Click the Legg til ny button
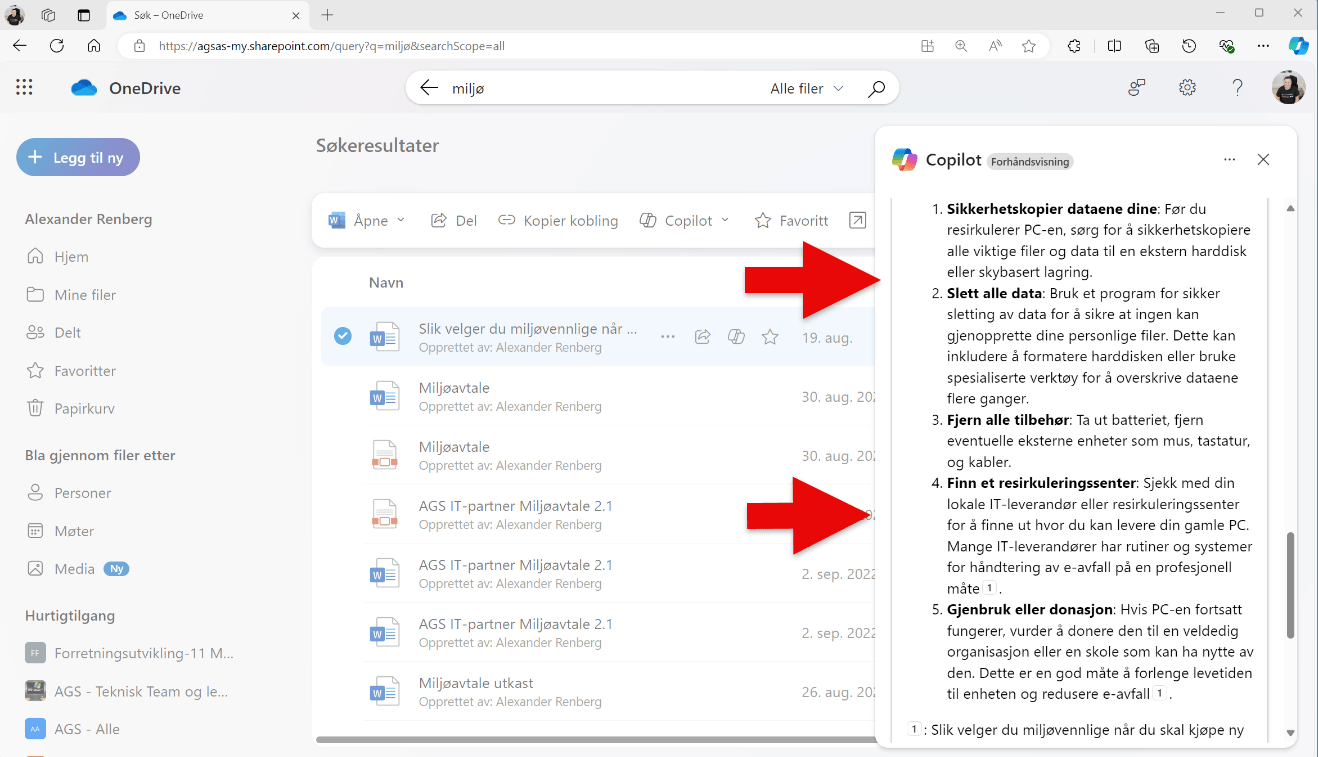 click(78, 157)
